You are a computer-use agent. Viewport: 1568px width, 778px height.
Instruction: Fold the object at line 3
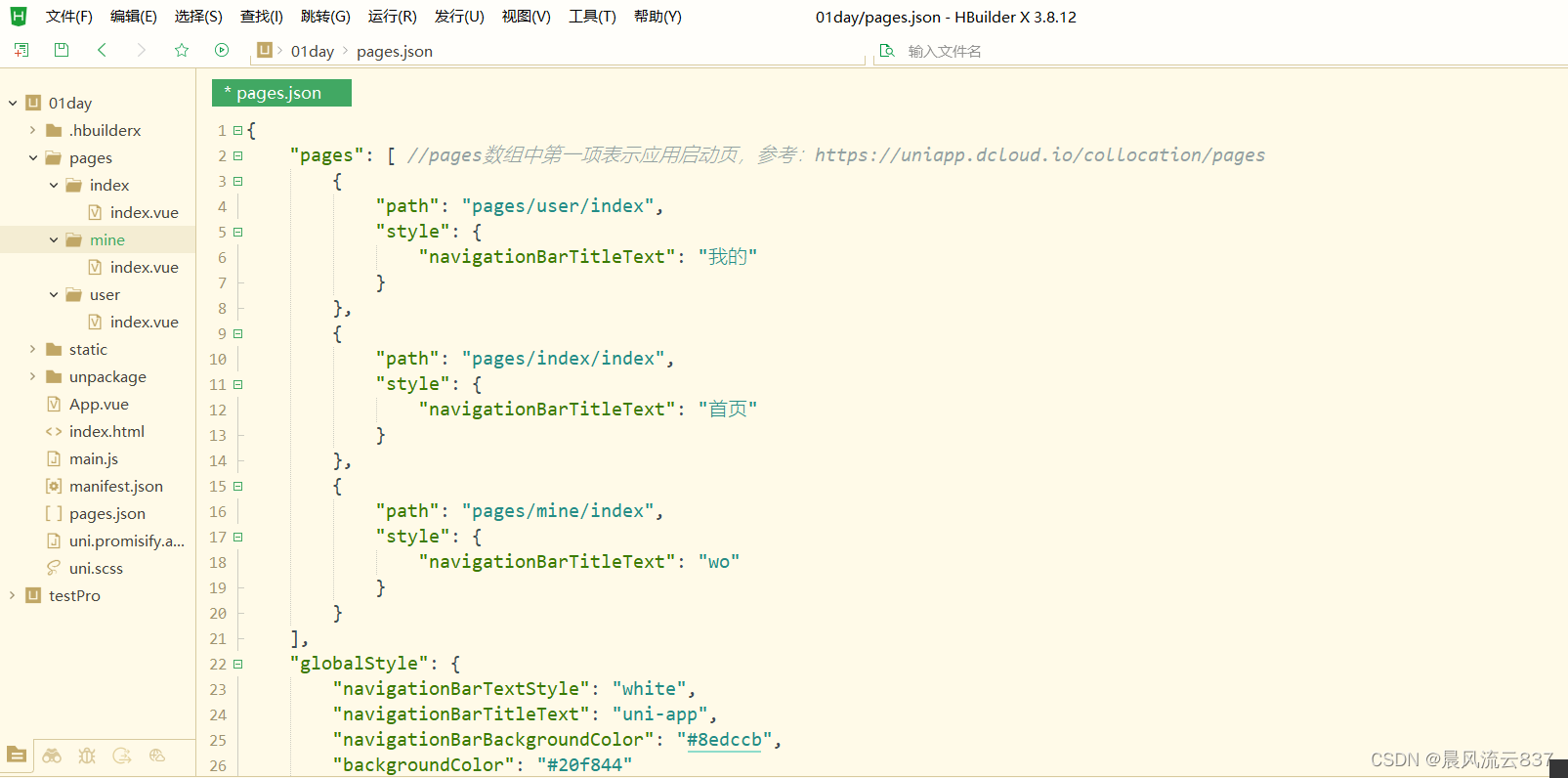pyautogui.click(x=237, y=181)
